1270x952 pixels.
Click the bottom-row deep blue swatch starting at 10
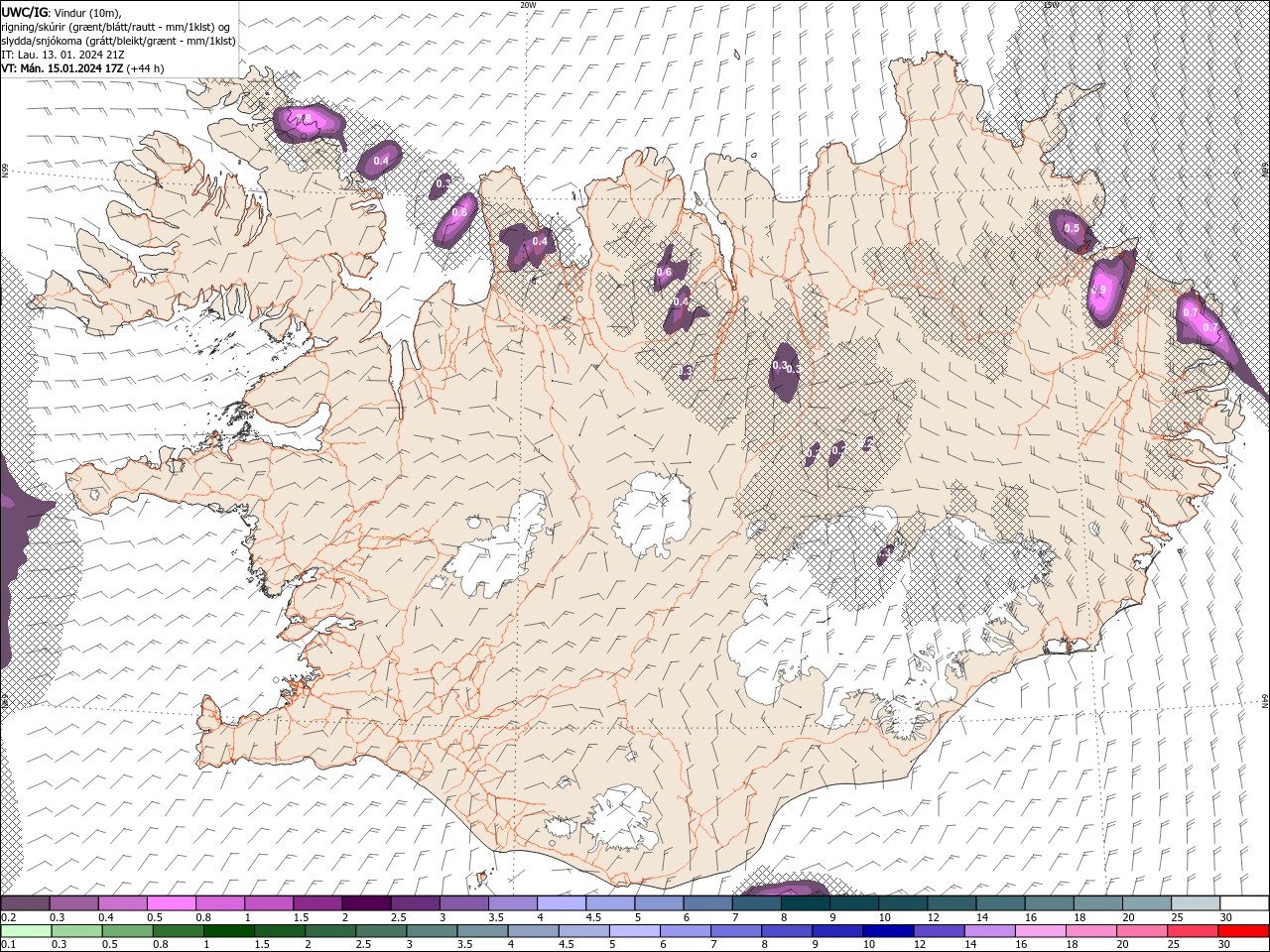coord(888,931)
